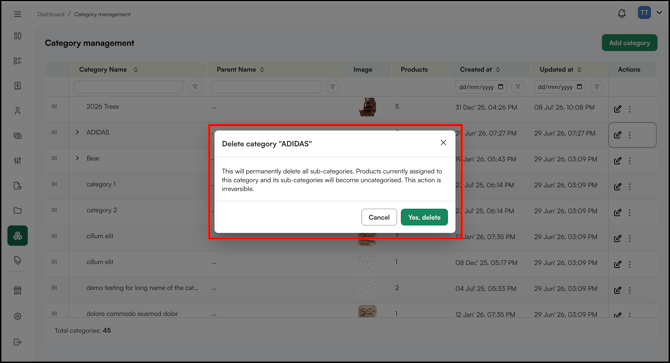Screen dimensions: 670x363
Task: Focus the Category Name filter input
Action: pos(129,87)
